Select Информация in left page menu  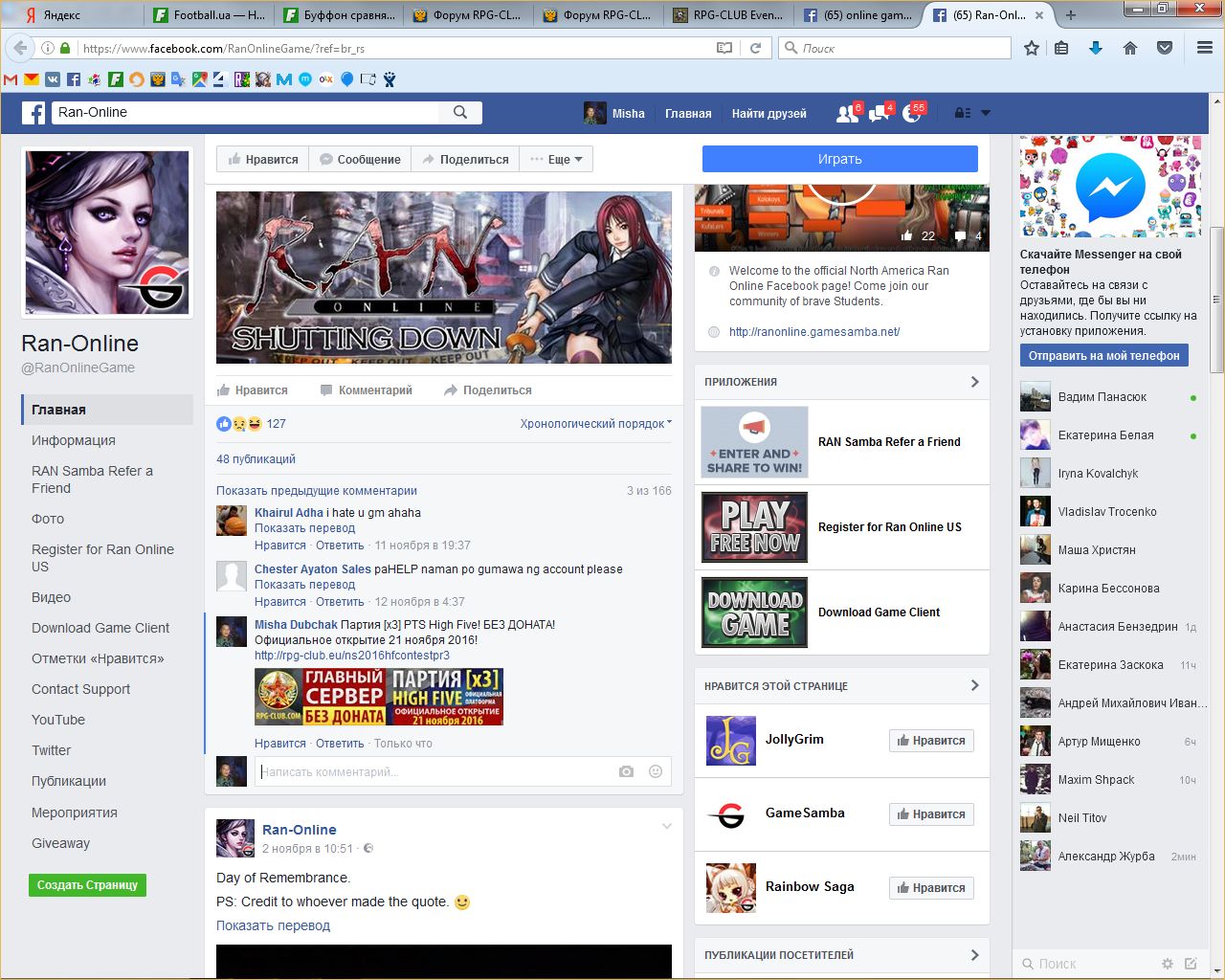point(74,440)
